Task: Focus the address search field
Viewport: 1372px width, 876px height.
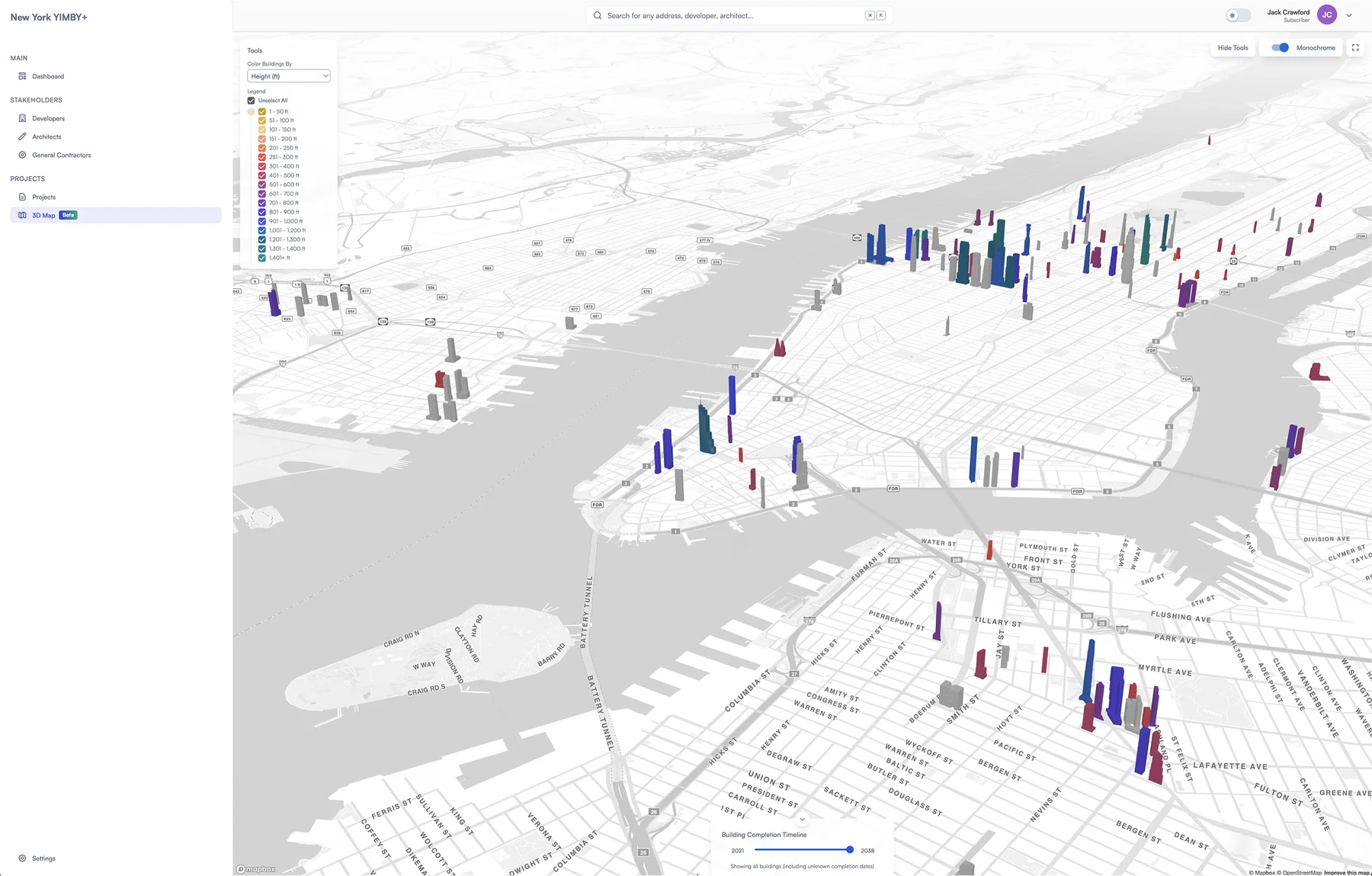Action: tap(738, 15)
